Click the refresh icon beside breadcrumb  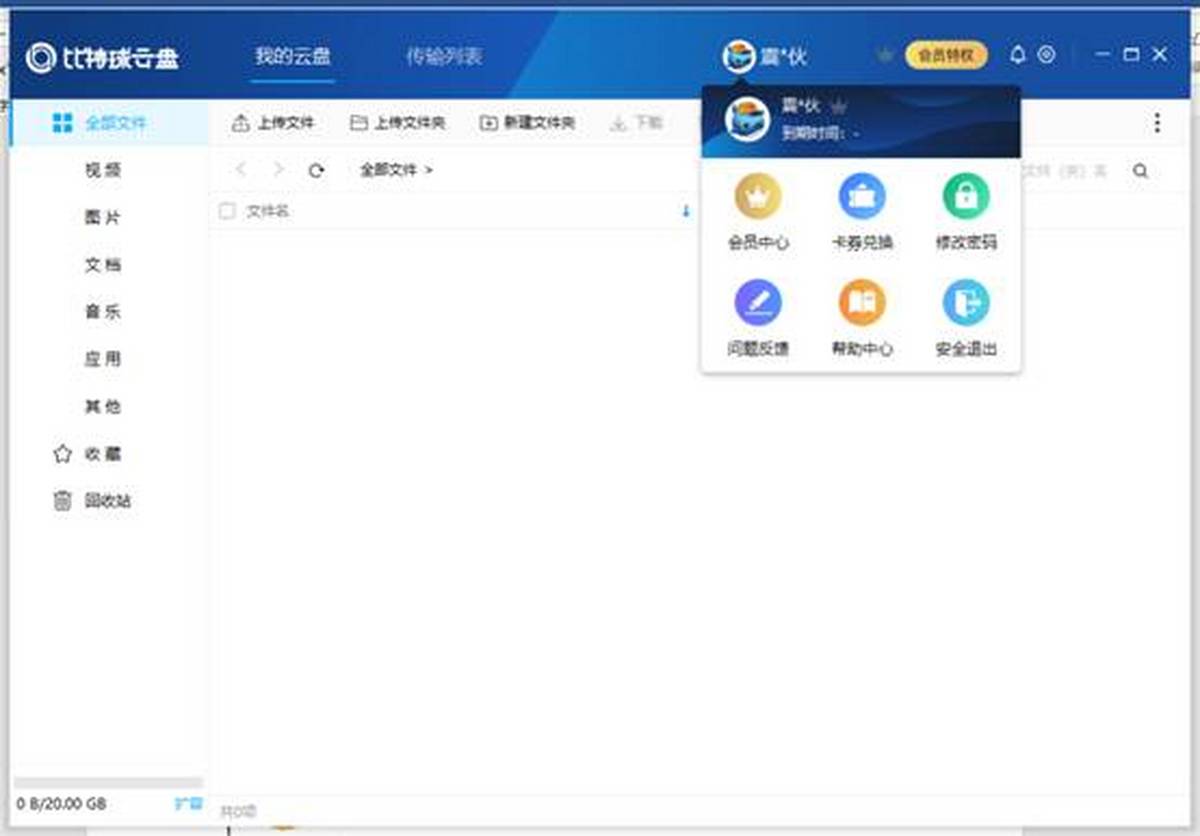(316, 171)
